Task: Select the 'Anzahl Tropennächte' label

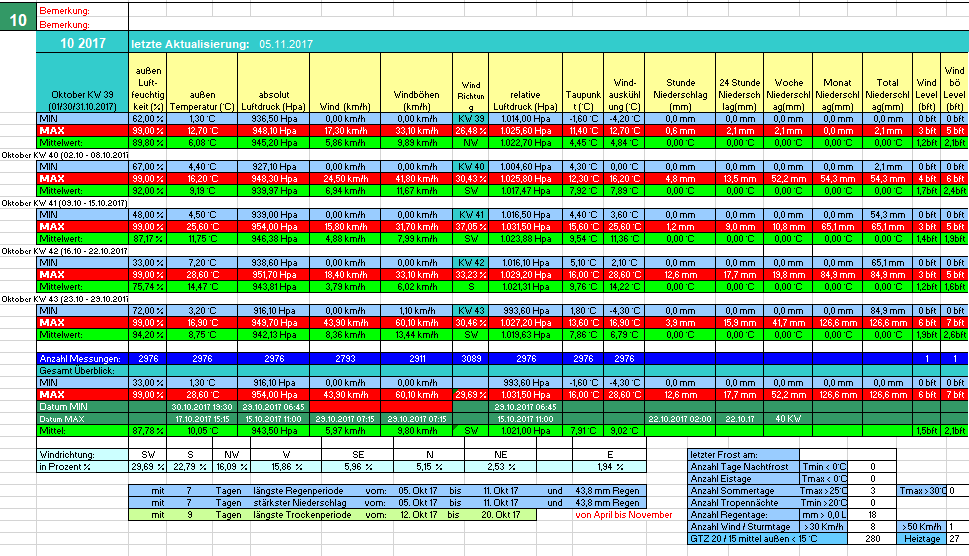Action: click(743, 503)
